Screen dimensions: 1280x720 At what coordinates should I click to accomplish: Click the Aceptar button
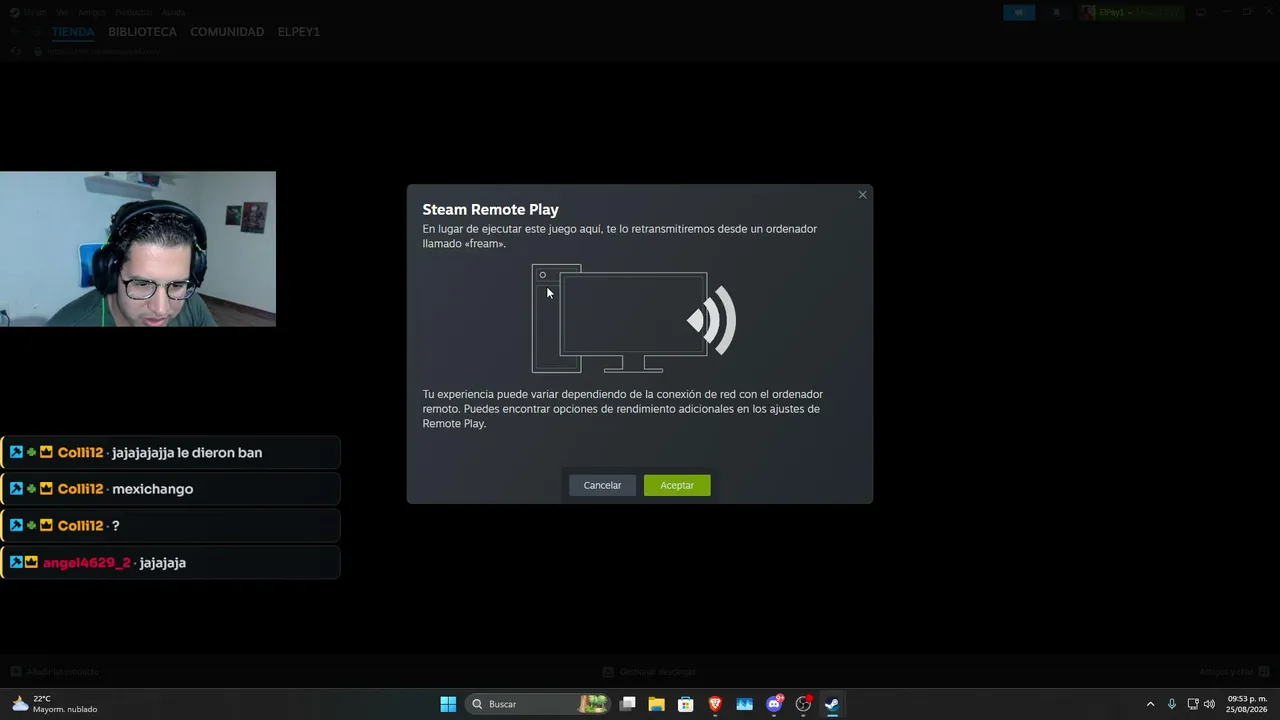677,485
